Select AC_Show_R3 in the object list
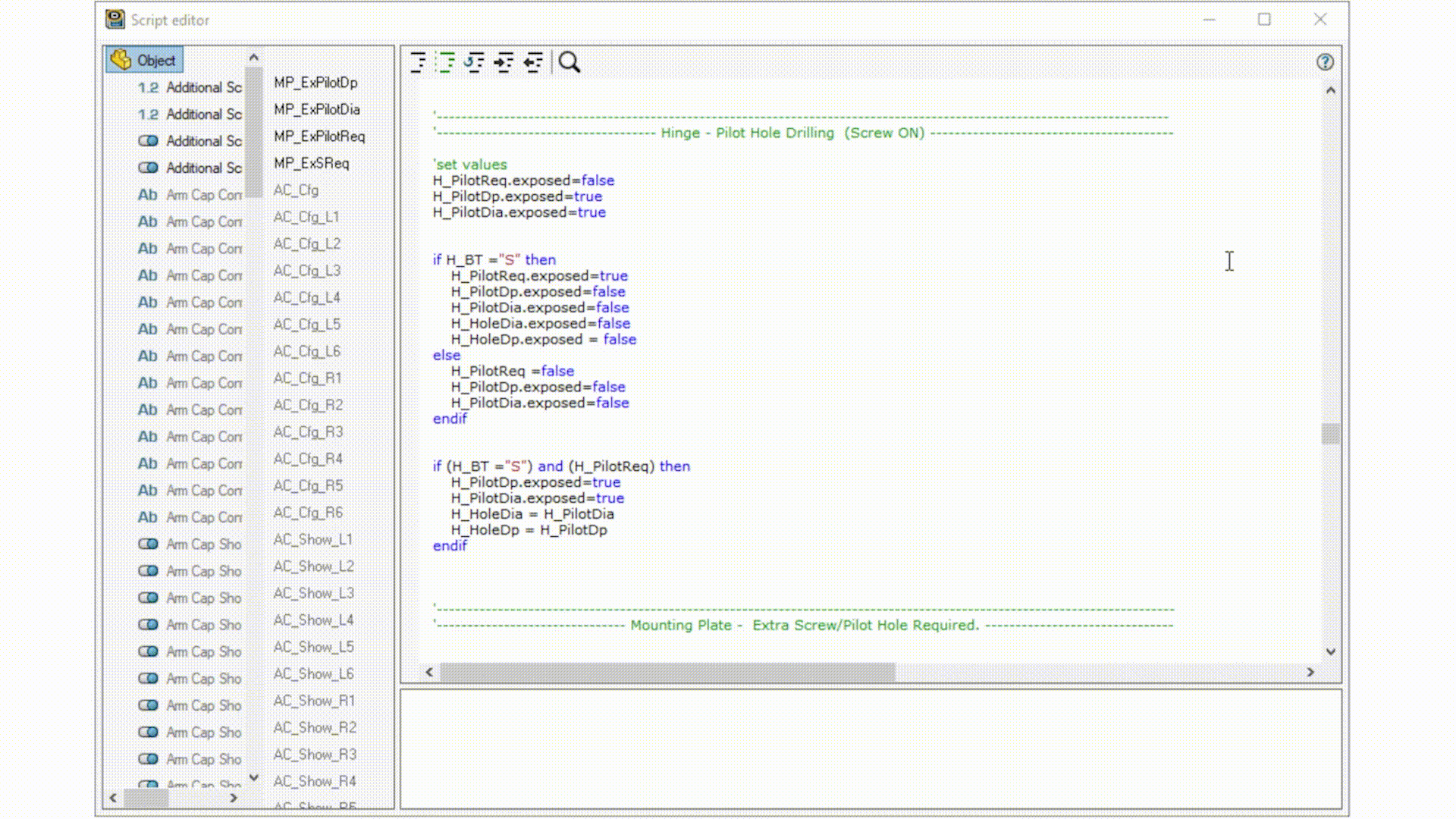The image size is (1456, 819). click(x=315, y=755)
